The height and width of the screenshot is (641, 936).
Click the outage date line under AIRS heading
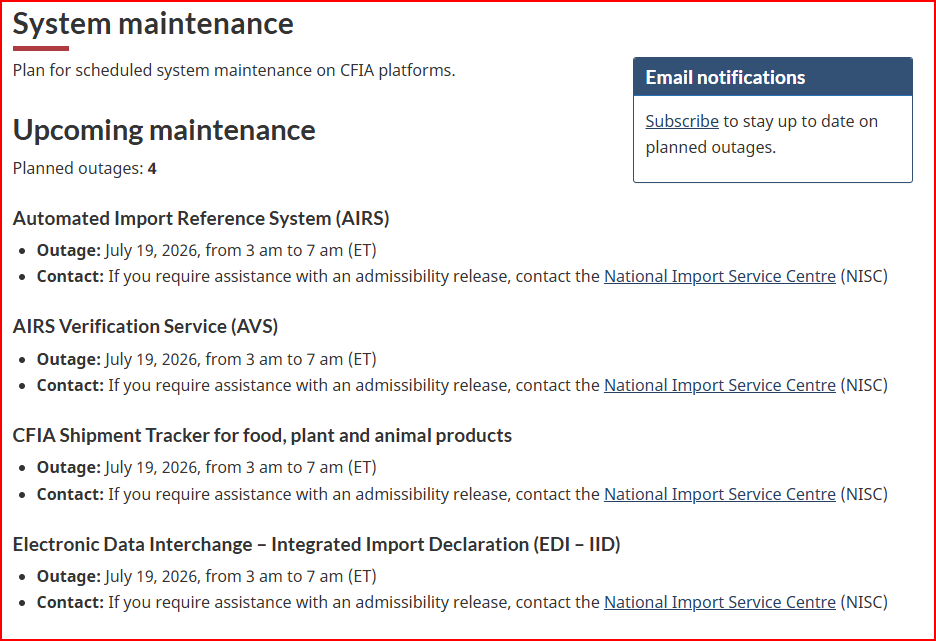[207, 250]
